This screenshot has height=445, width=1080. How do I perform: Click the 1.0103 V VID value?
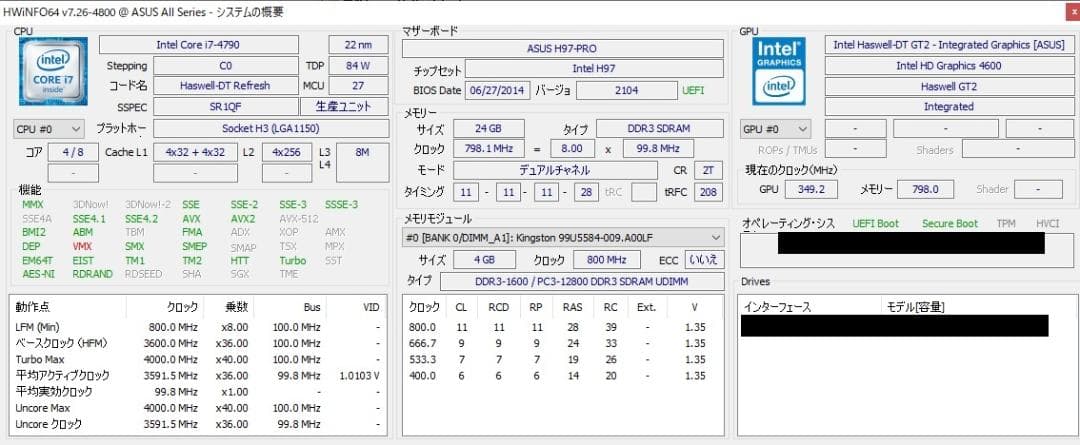pyautogui.click(x=360, y=376)
